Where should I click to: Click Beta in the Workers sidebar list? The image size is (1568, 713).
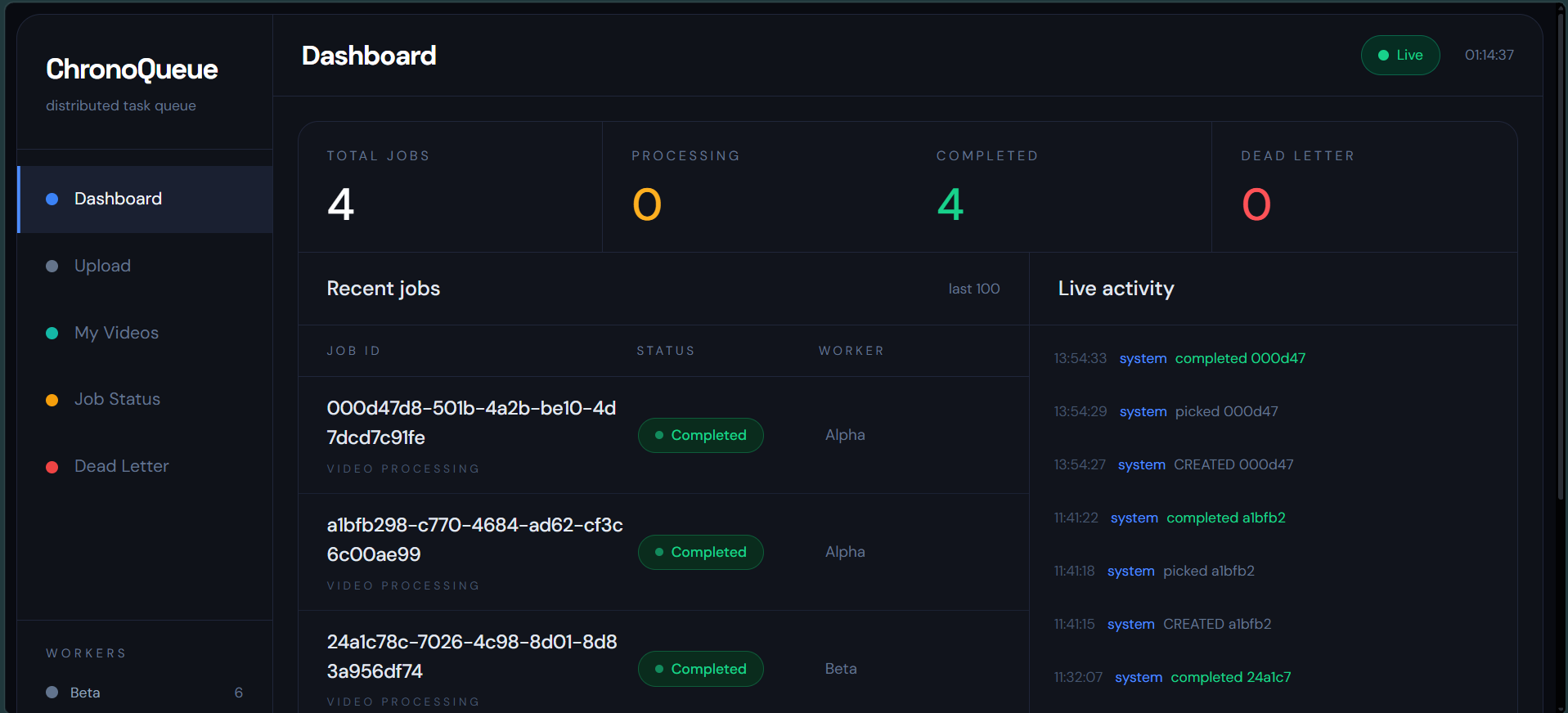145,693
